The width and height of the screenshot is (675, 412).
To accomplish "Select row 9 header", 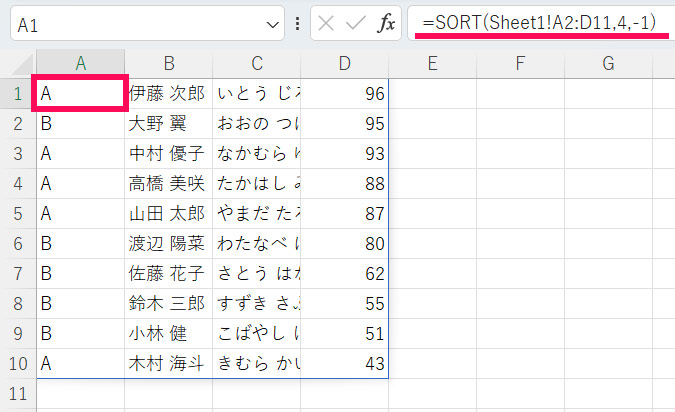I will pos(18,334).
